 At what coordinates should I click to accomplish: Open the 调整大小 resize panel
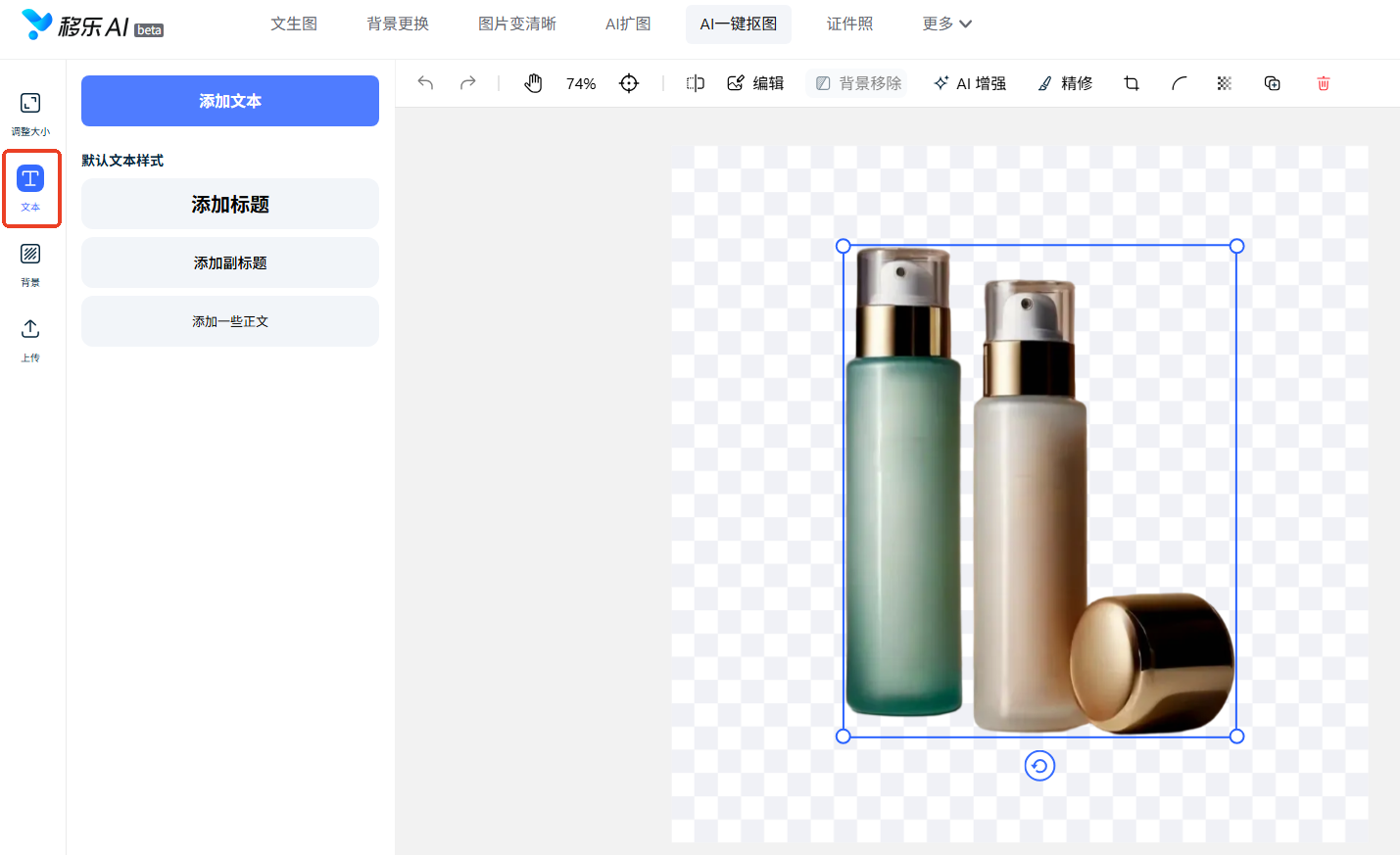[x=30, y=113]
